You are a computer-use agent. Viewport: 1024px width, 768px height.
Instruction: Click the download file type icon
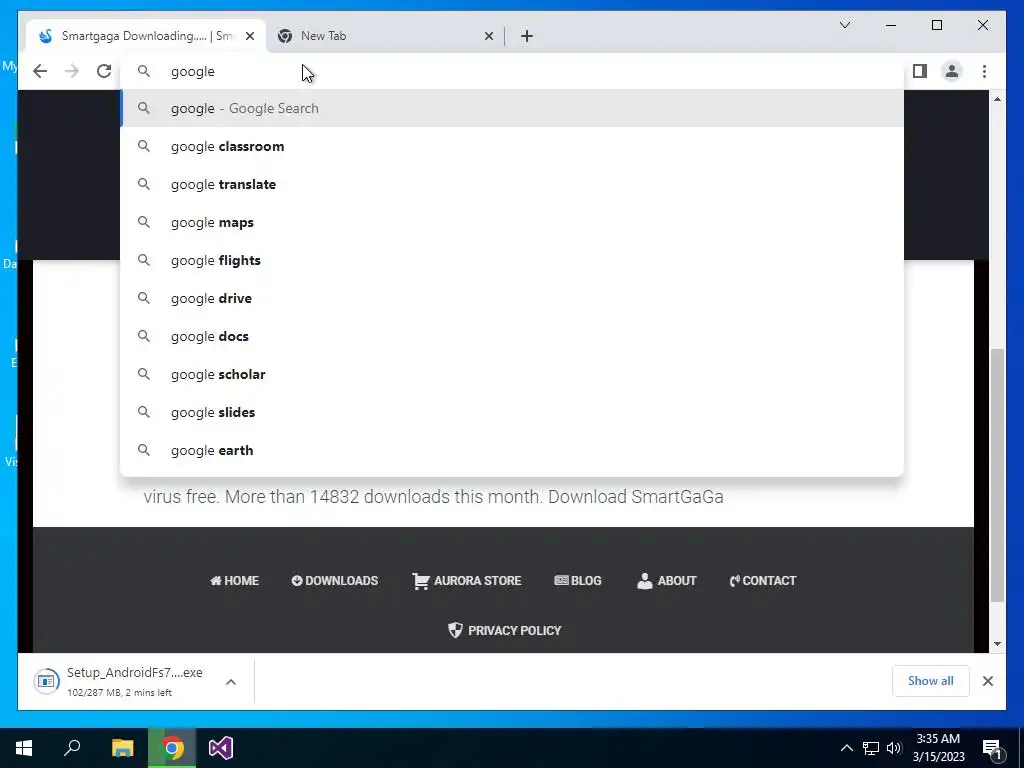pos(46,681)
